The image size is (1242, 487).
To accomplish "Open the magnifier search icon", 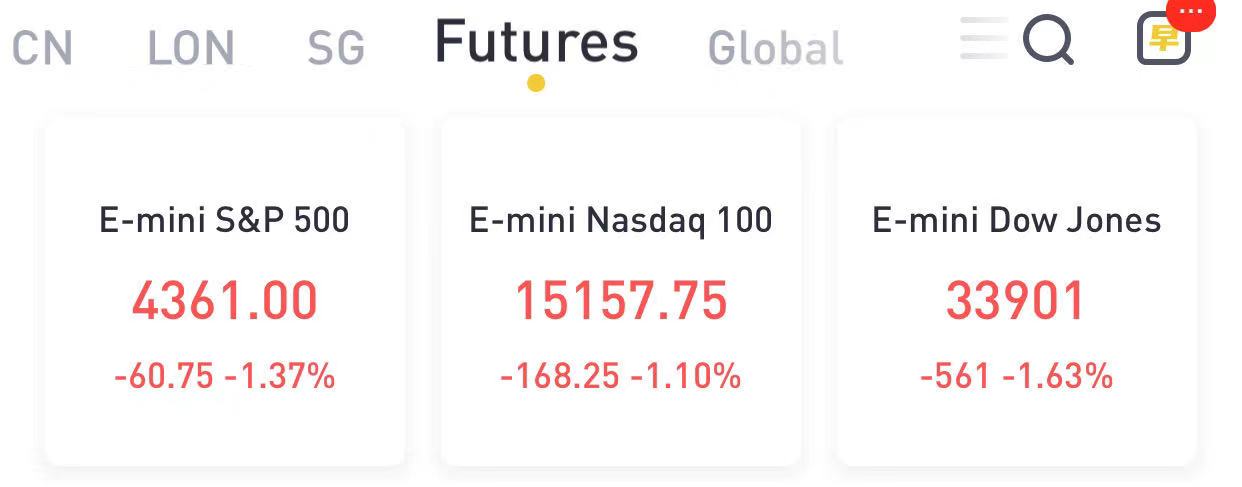I will tap(1048, 41).
